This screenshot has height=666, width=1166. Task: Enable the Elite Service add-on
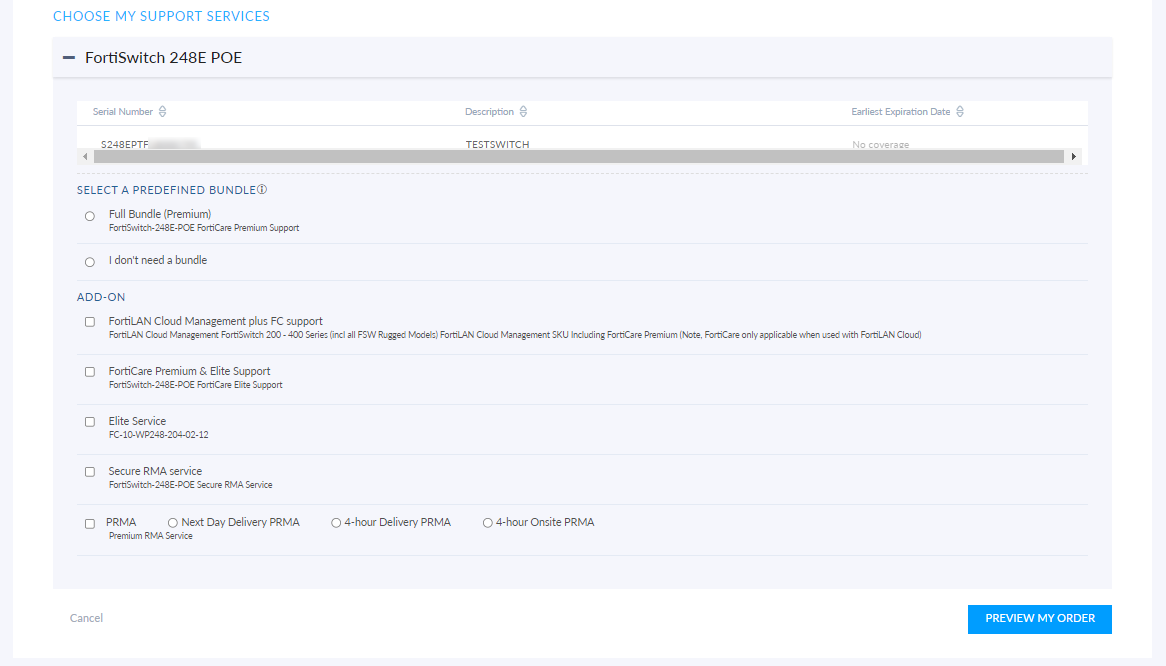tap(89, 421)
